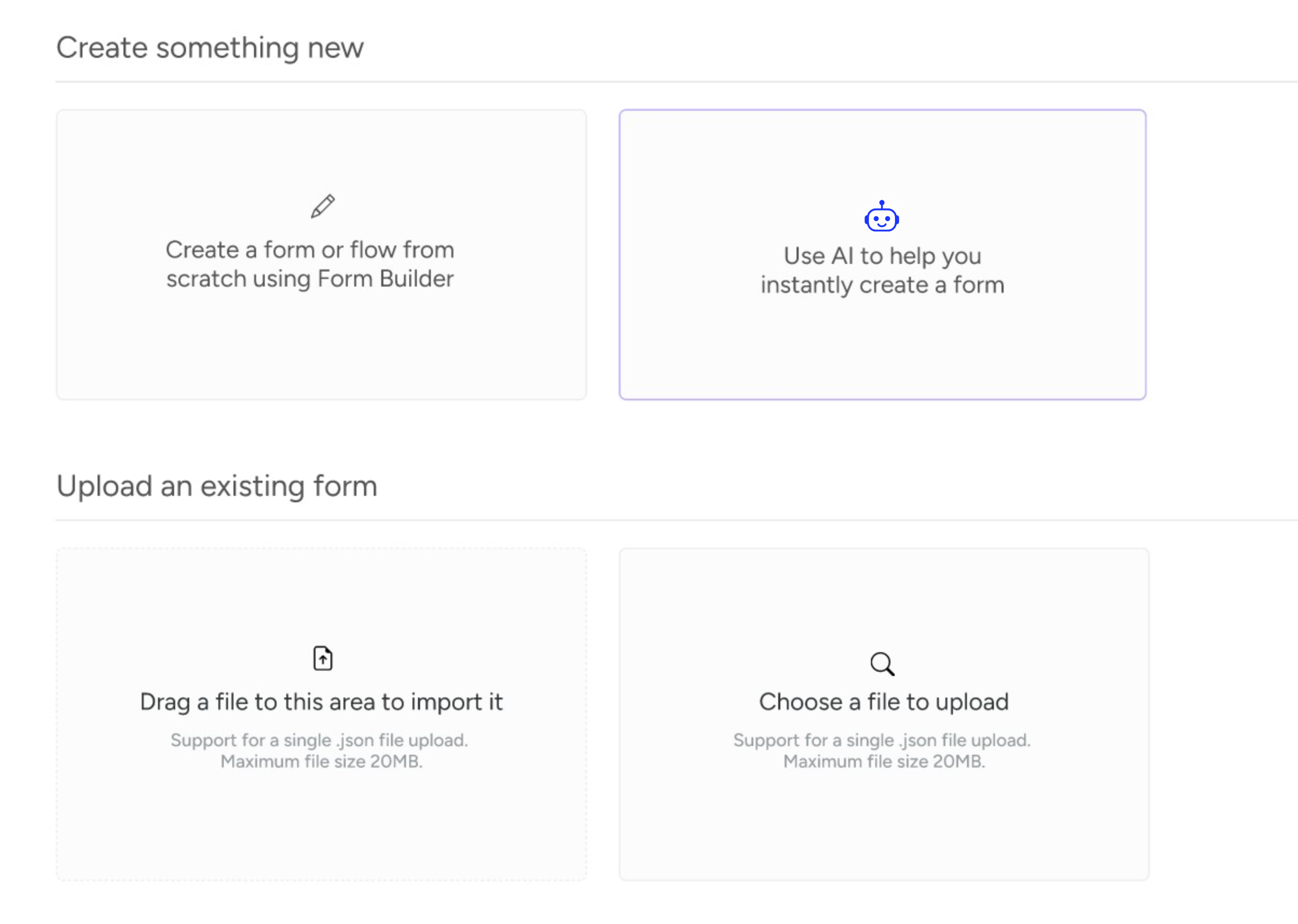Click 'Maximum file size 20MB' in drag area
Image resolution: width=1298 pixels, height=924 pixels.
tap(321, 761)
